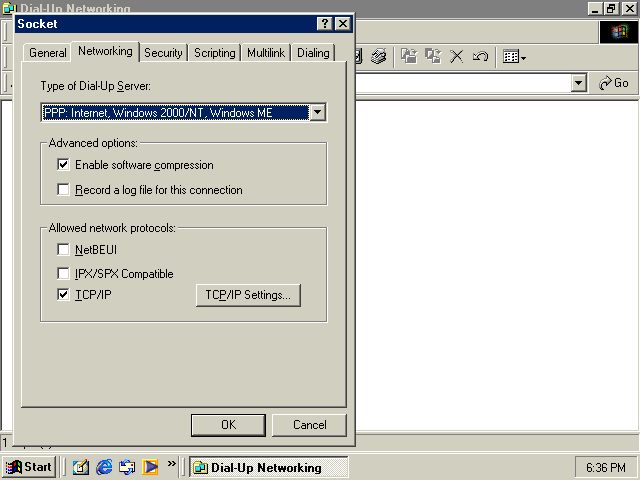Open the Security tab
Screen dimensions: 640x480
coord(163,53)
